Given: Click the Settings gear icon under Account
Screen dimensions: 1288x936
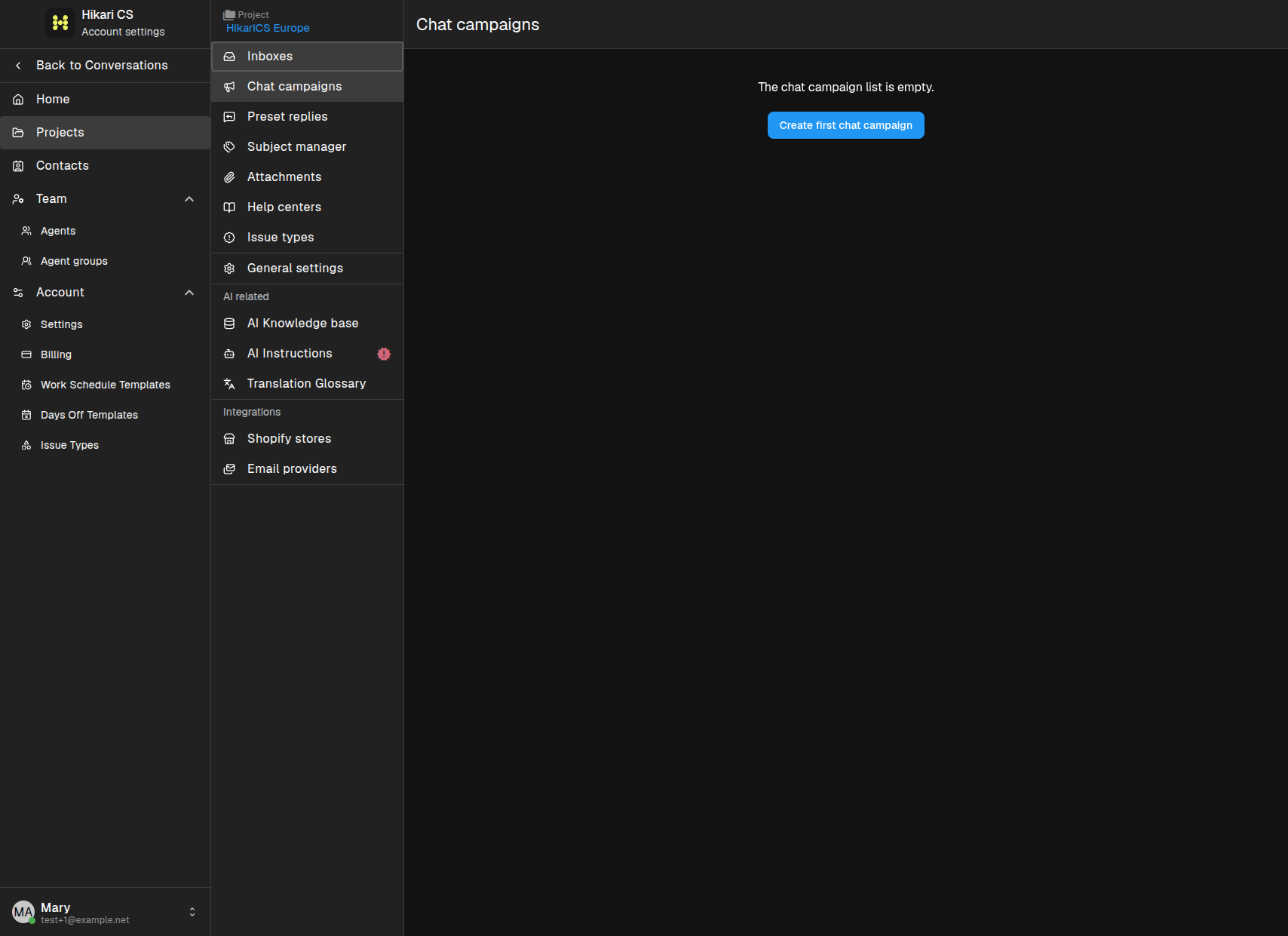Looking at the screenshot, I should coord(26,324).
